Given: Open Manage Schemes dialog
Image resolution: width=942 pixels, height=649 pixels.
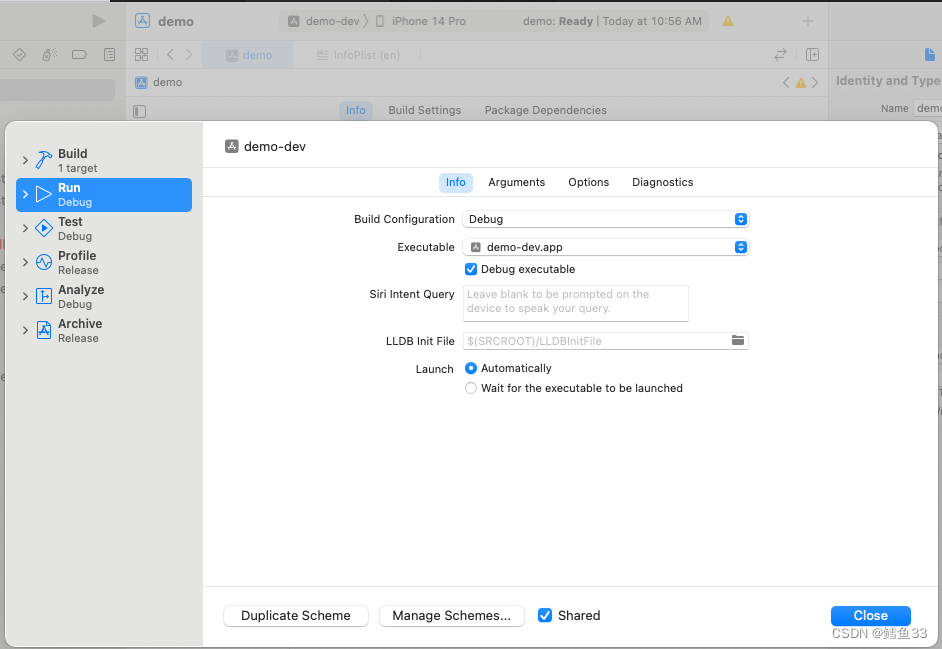Looking at the screenshot, I should point(451,615).
